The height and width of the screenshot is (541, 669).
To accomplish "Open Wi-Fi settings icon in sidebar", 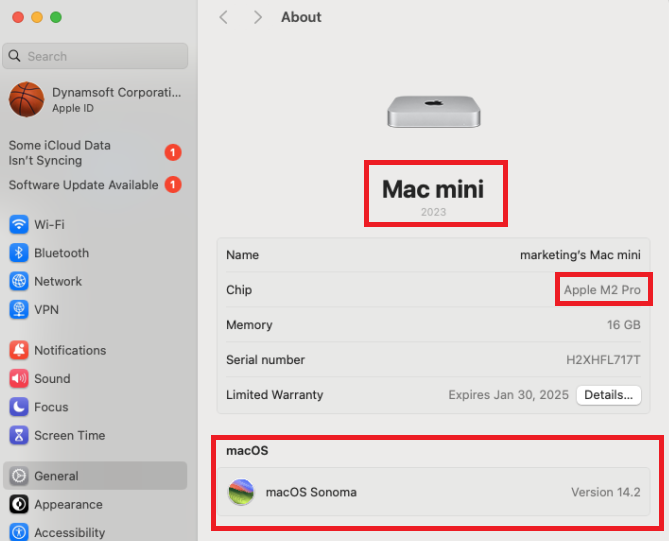I will (x=19, y=224).
